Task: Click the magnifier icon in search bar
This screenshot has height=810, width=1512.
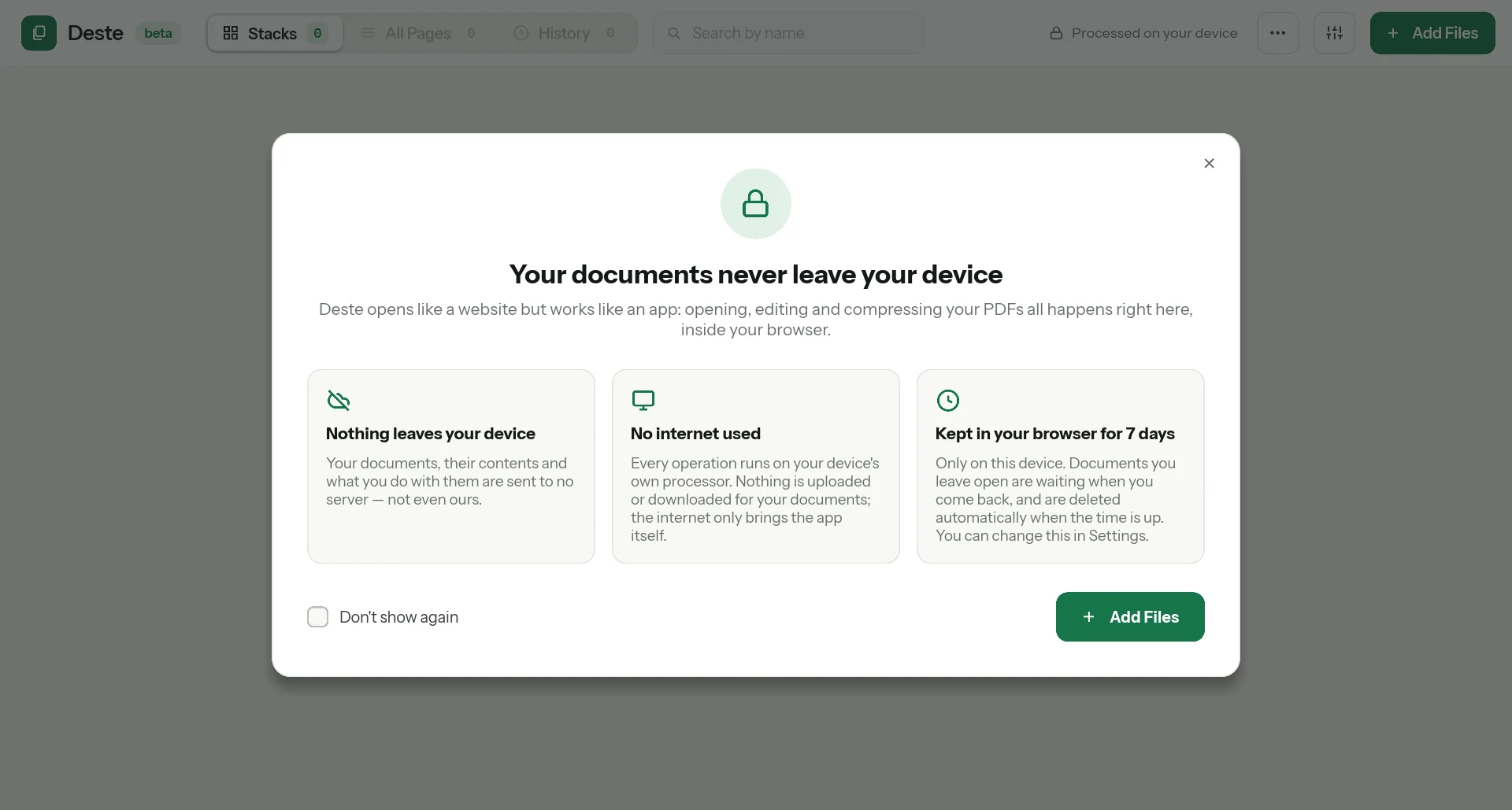Action: pyautogui.click(x=674, y=33)
